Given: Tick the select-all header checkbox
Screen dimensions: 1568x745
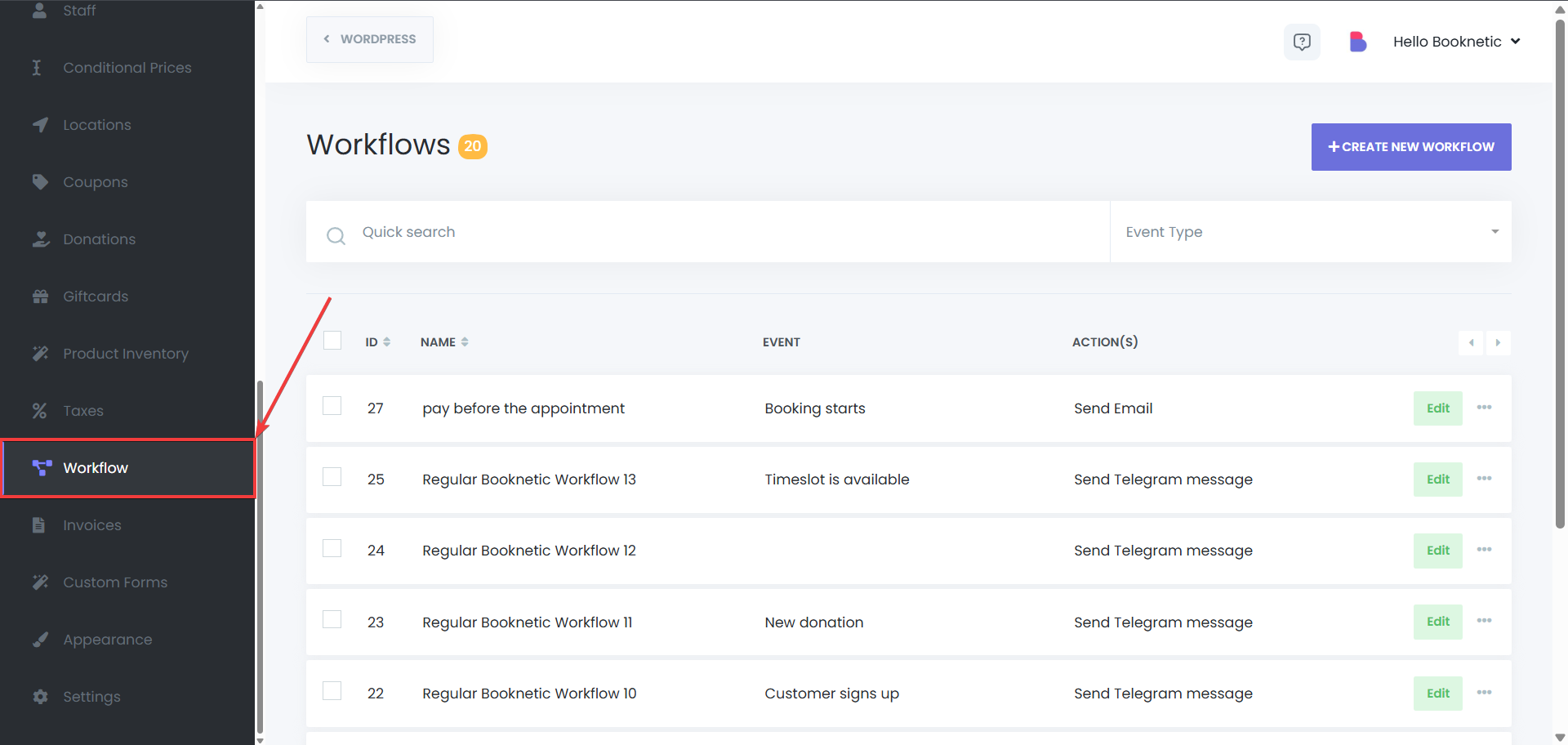Looking at the screenshot, I should (332, 340).
